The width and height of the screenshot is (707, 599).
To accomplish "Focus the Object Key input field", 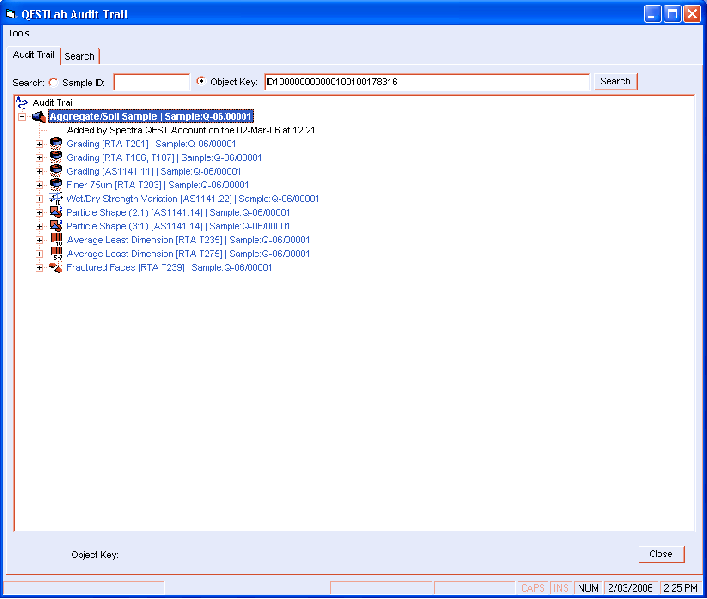I will coord(427,82).
